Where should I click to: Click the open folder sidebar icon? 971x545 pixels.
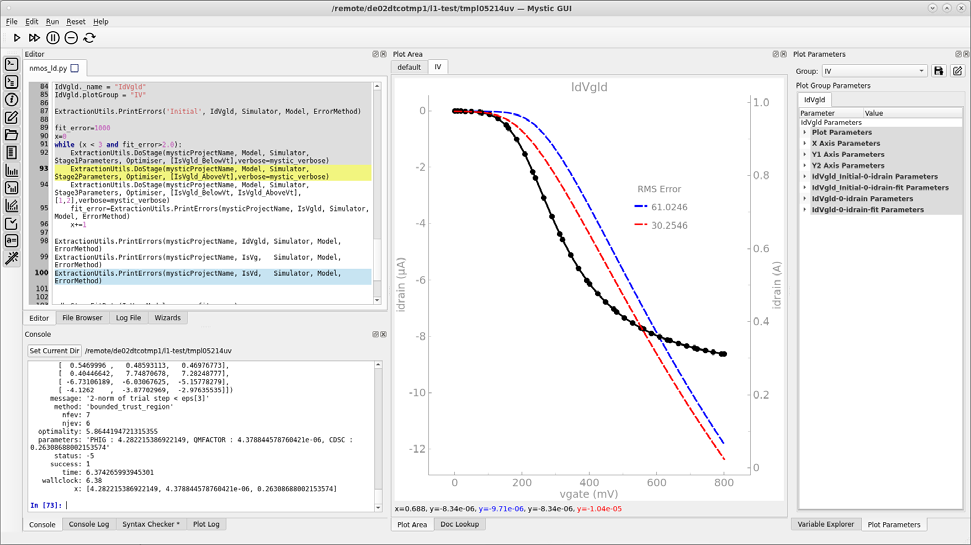tap(12, 135)
